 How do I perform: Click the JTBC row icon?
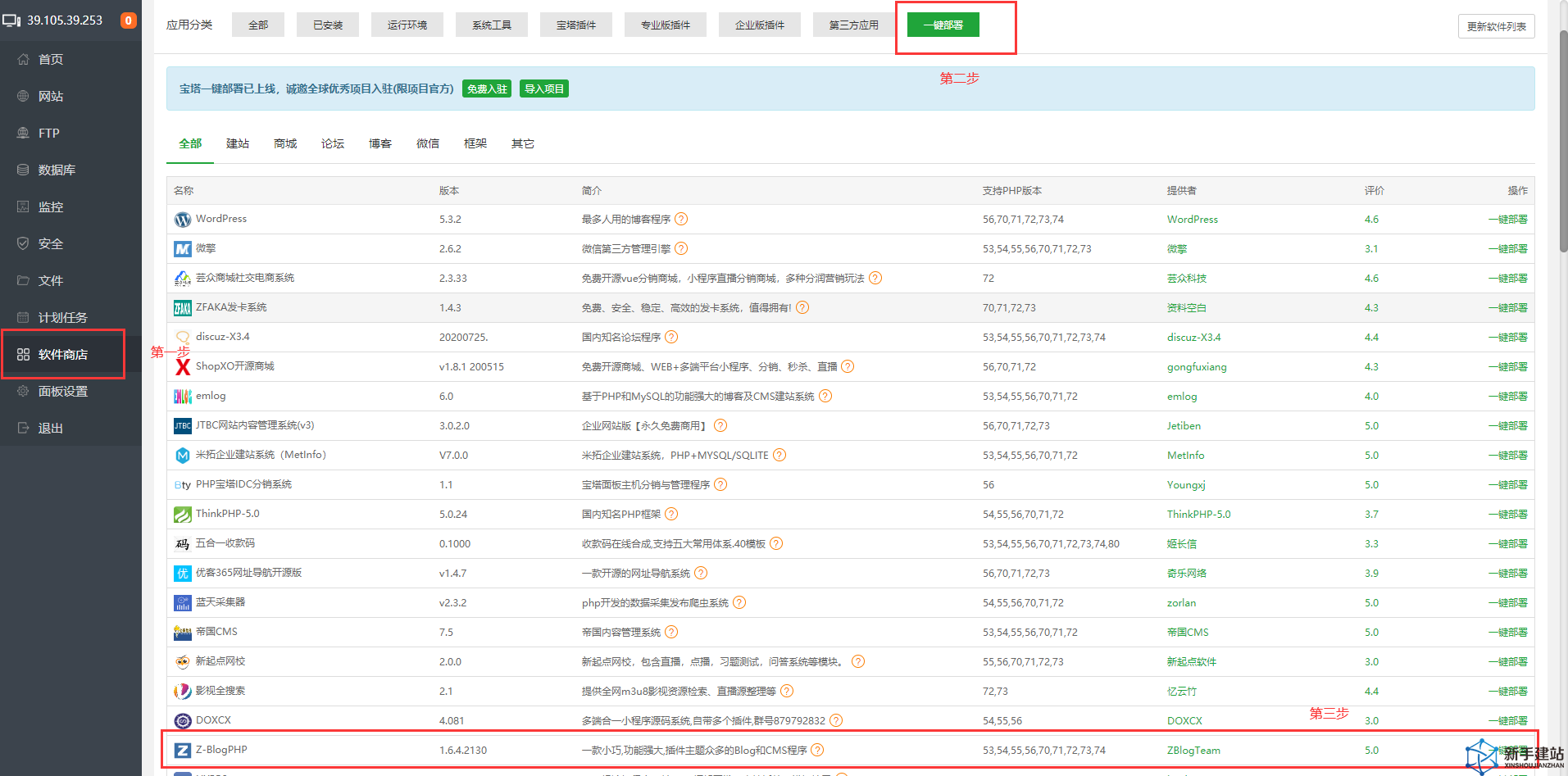pyautogui.click(x=183, y=426)
